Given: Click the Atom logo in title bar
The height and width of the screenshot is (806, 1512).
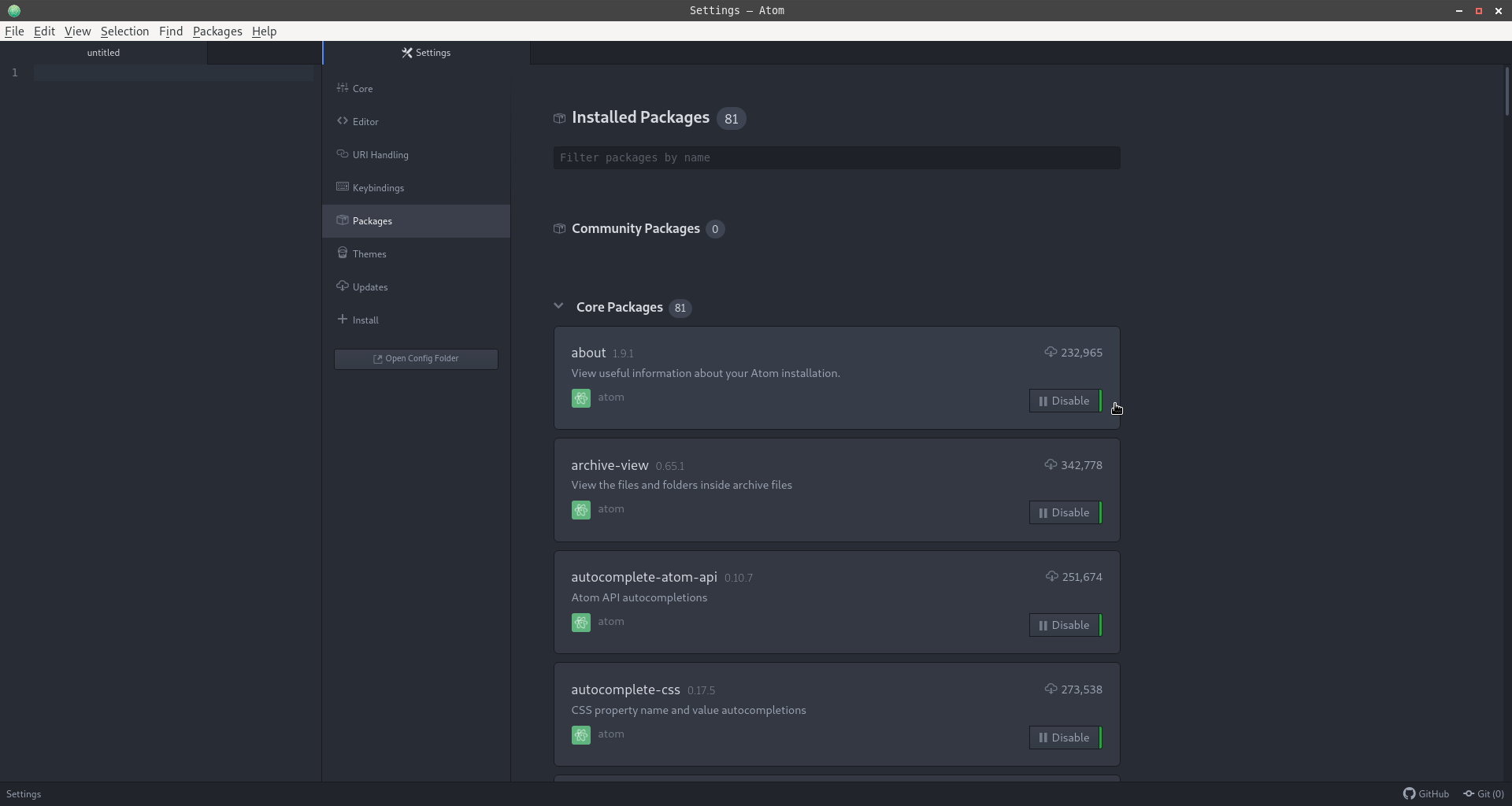Looking at the screenshot, I should tap(14, 10).
